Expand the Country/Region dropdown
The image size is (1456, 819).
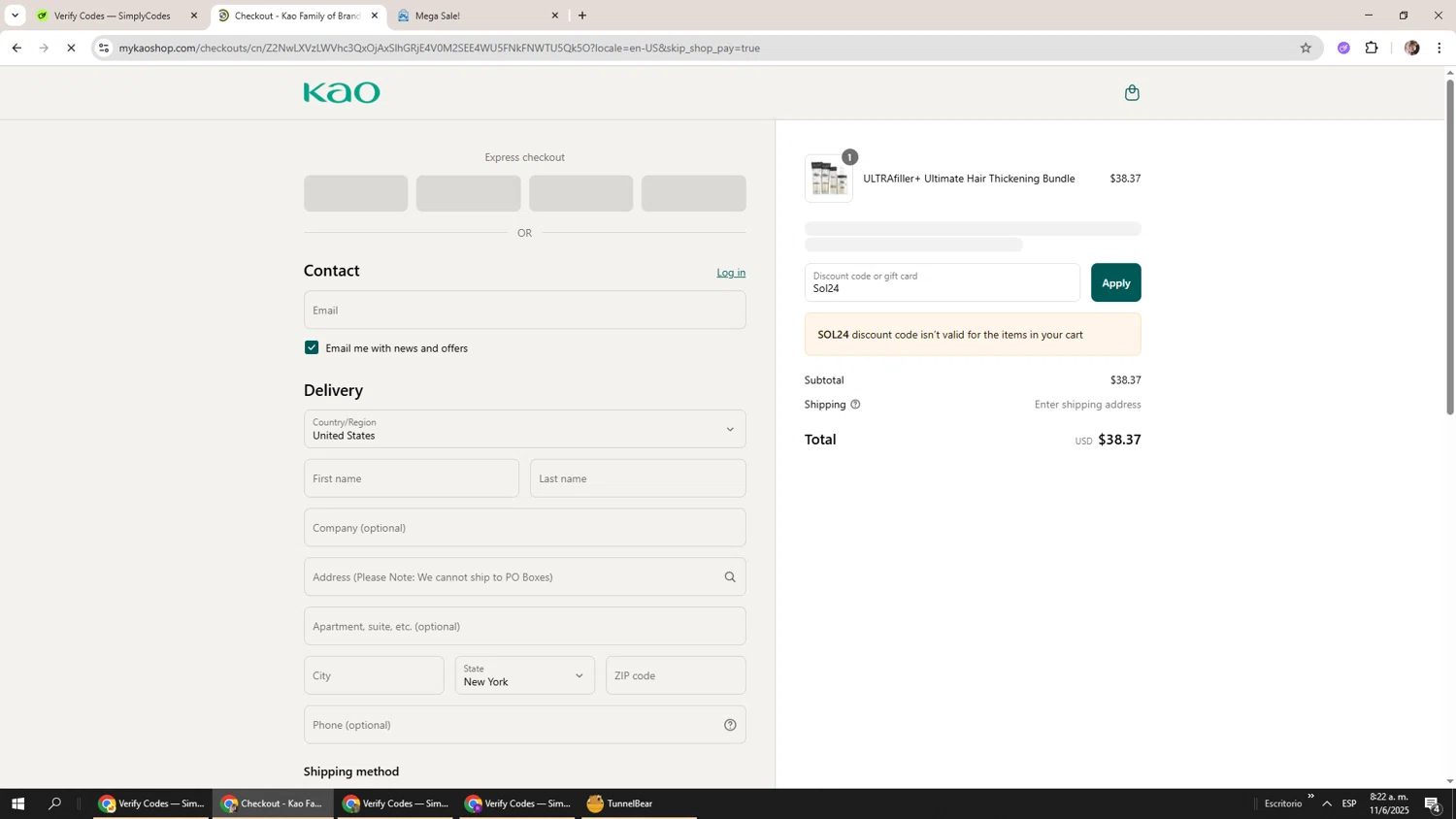click(525, 429)
